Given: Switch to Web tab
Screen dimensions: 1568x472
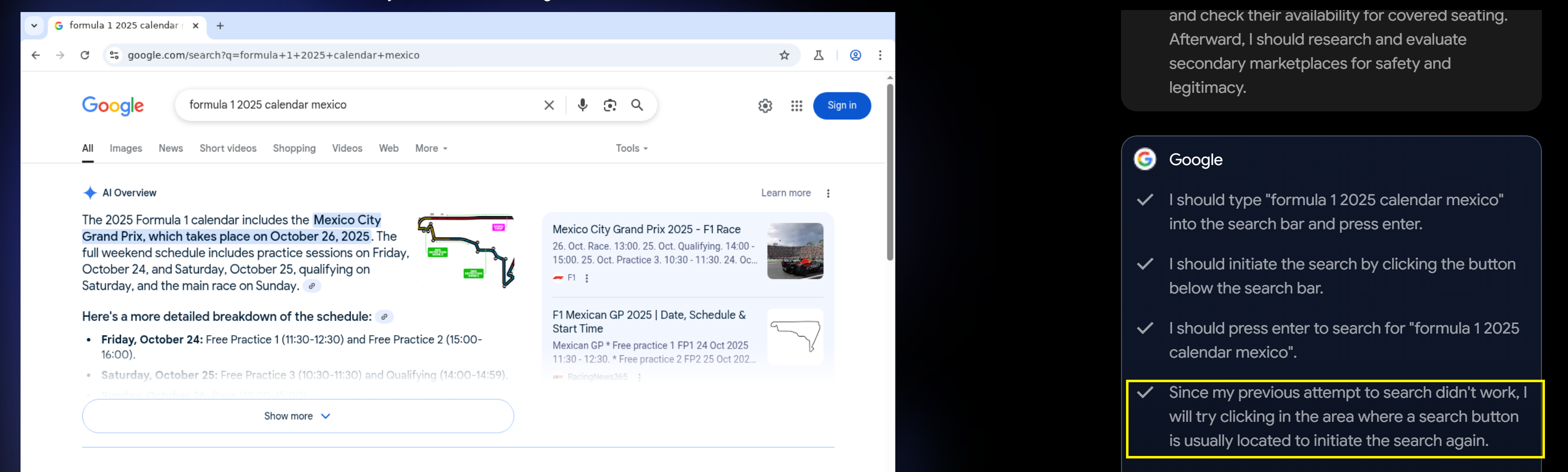Looking at the screenshot, I should [388, 148].
